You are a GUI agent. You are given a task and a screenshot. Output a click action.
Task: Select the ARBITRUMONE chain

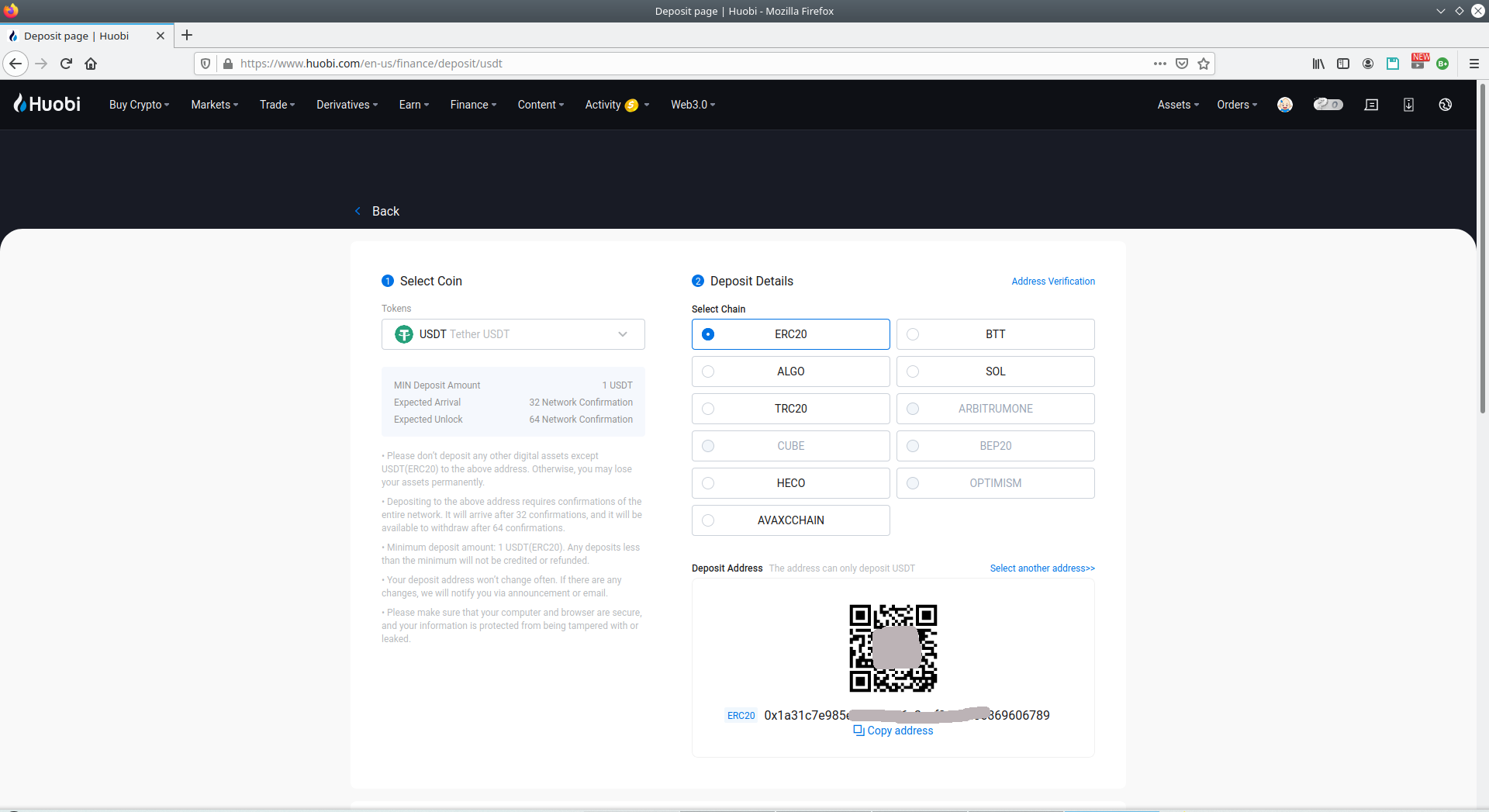(996, 409)
